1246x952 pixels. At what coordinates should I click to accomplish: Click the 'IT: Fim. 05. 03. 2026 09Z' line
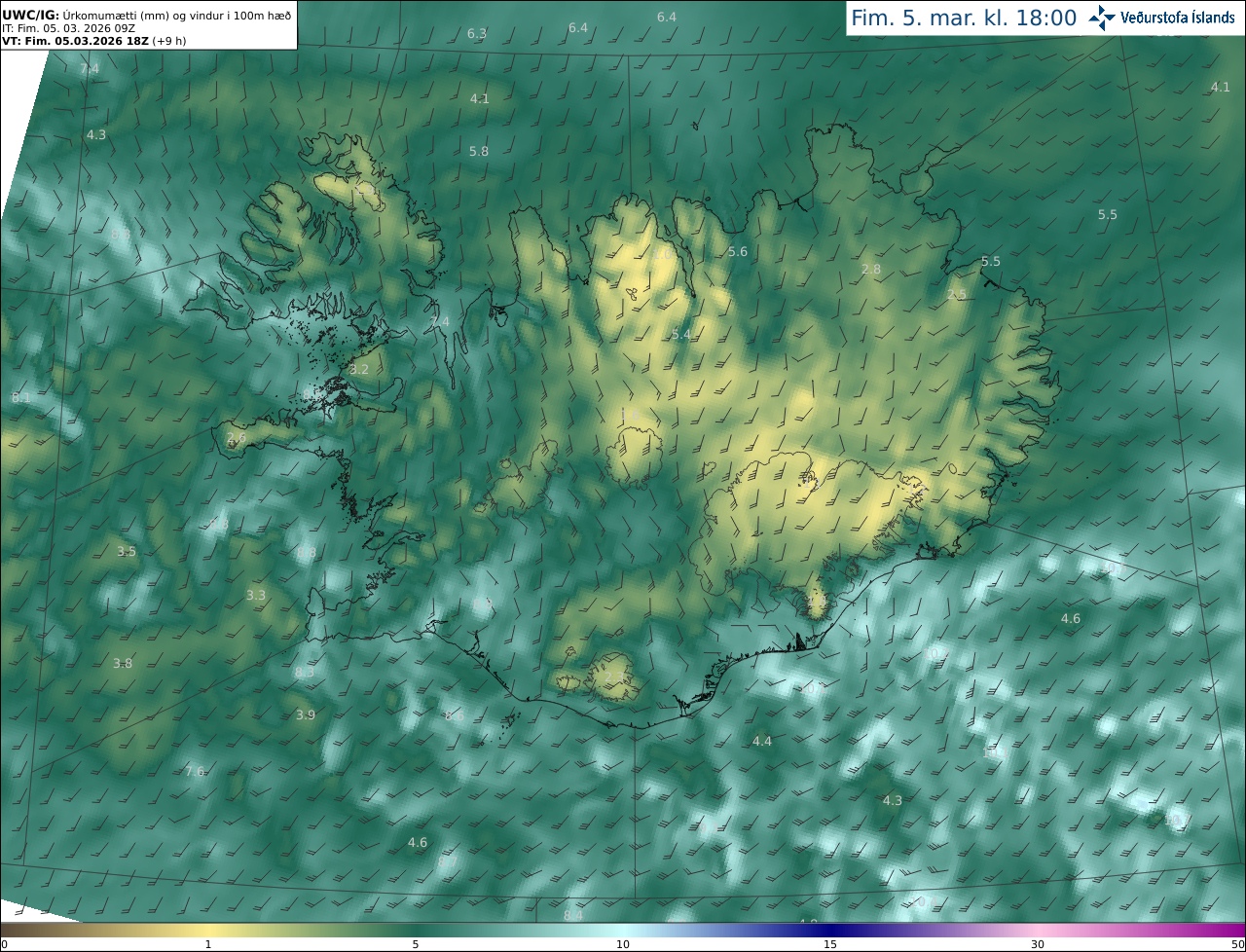[x=68, y=28]
